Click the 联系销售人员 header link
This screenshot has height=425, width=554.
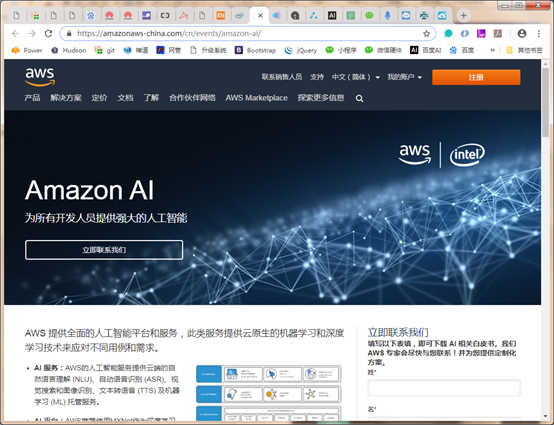(282, 77)
